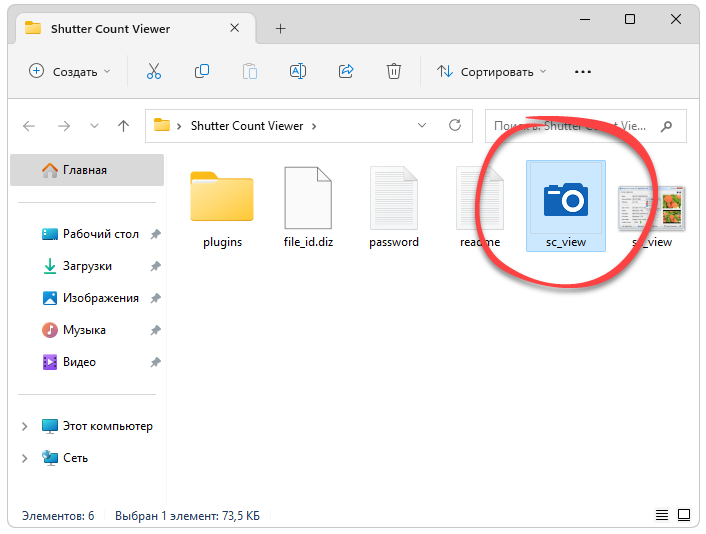Viewport: 706px width, 534px height.
Task: Expand the Этот компьютер tree node
Action: click(x=25, y=426)
